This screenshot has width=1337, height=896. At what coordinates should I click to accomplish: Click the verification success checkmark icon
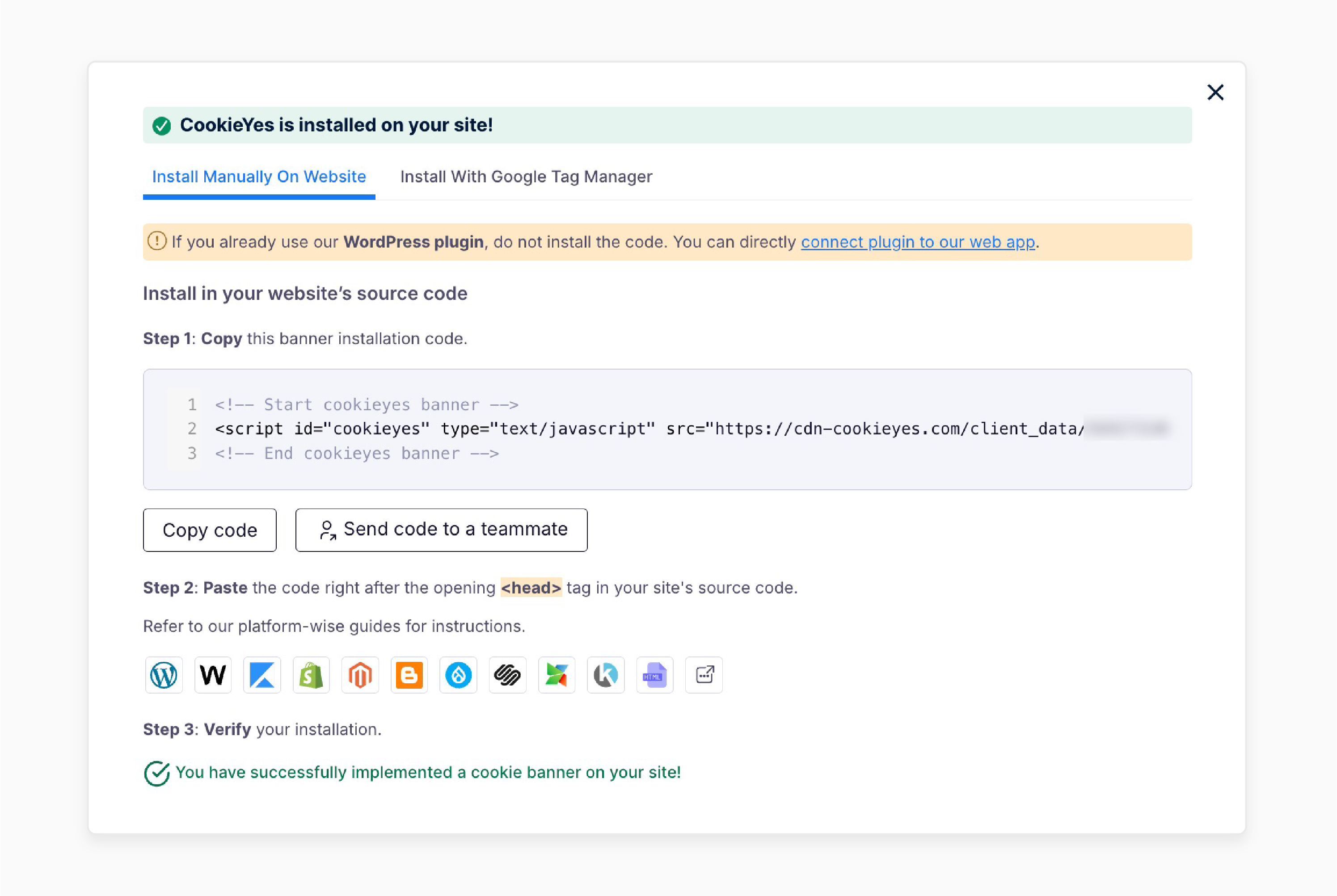pos(156,774)
